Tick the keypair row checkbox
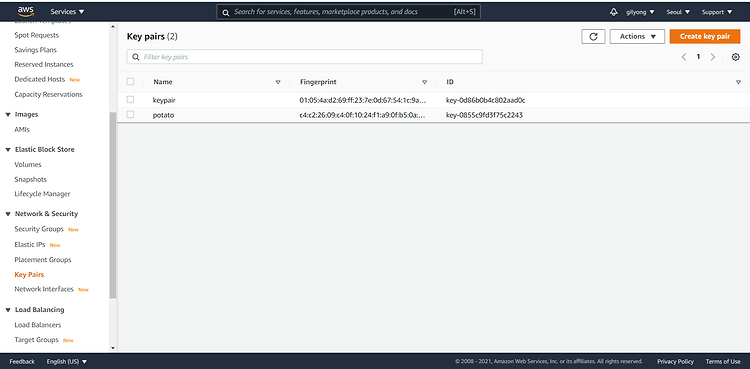 pyautogui.click(x=130, y=100)
